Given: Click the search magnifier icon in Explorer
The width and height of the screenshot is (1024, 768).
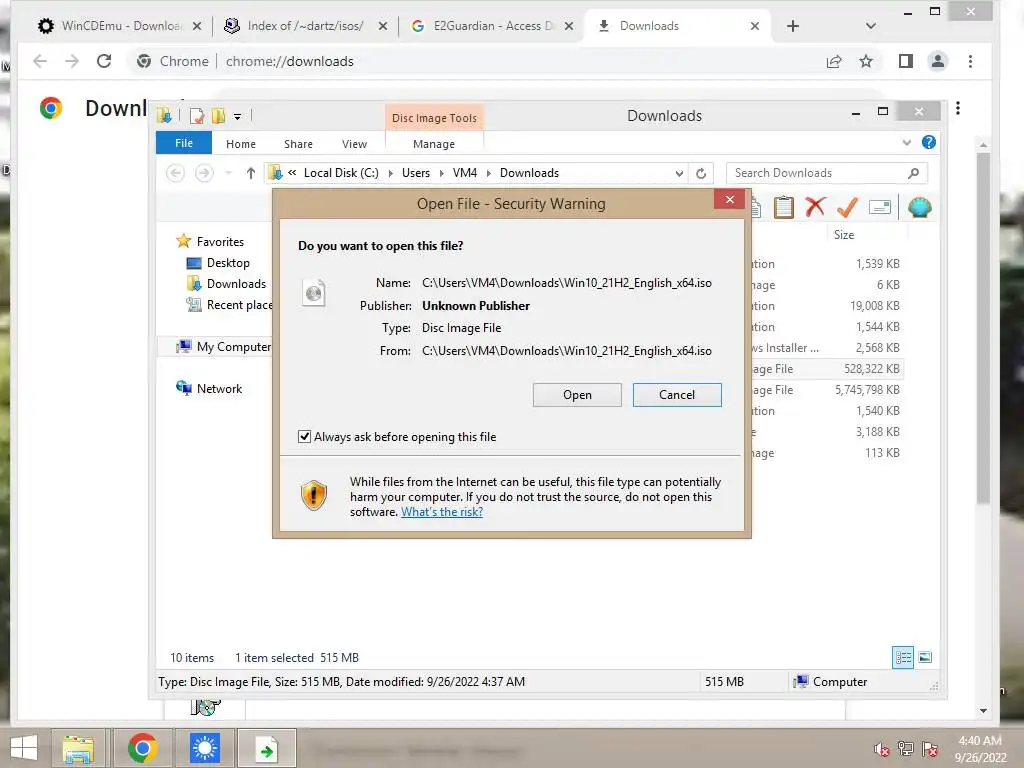Looking at the screenshot, I should (x=914, y=173).
